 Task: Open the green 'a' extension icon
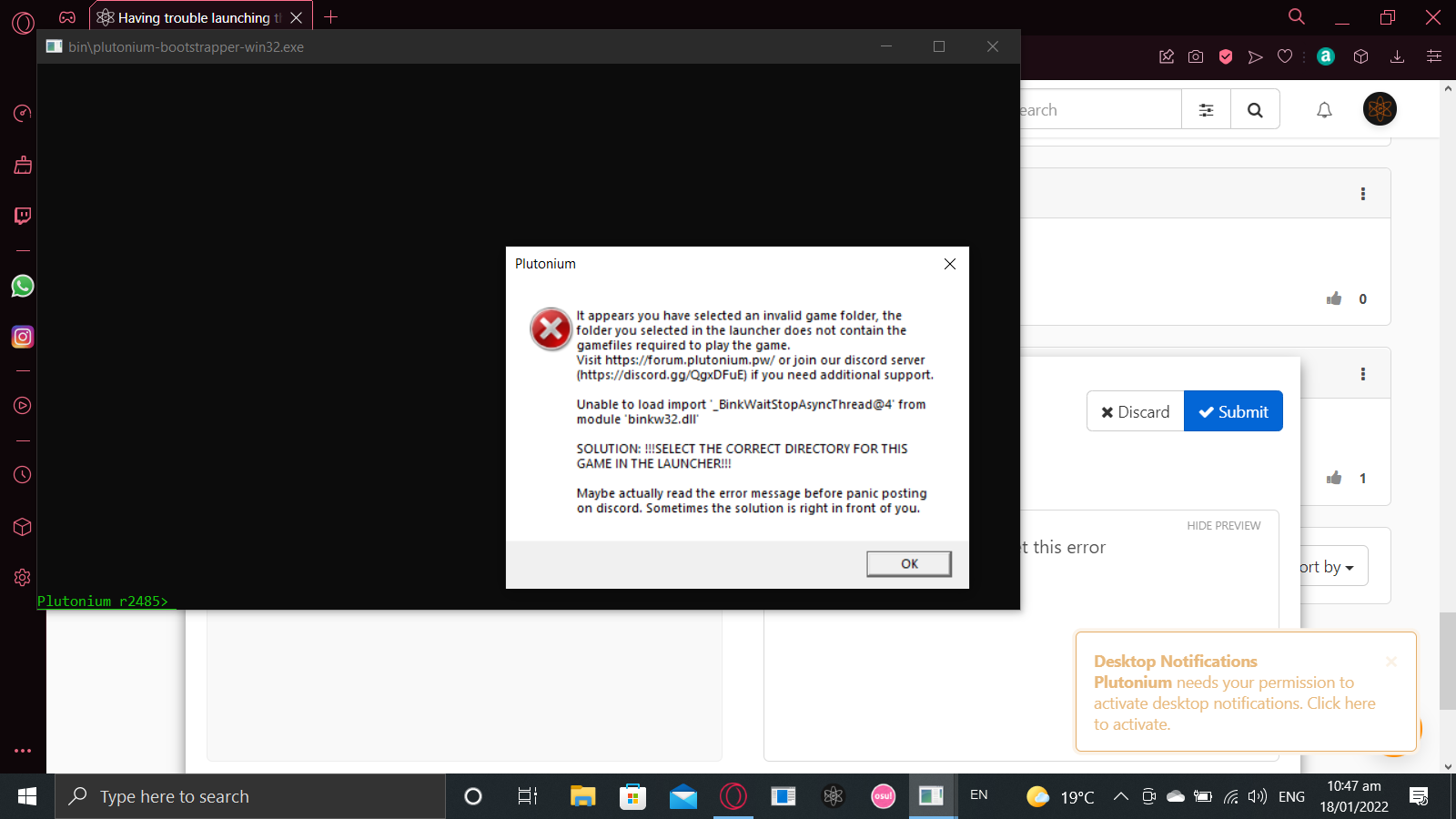point(1326,56)
